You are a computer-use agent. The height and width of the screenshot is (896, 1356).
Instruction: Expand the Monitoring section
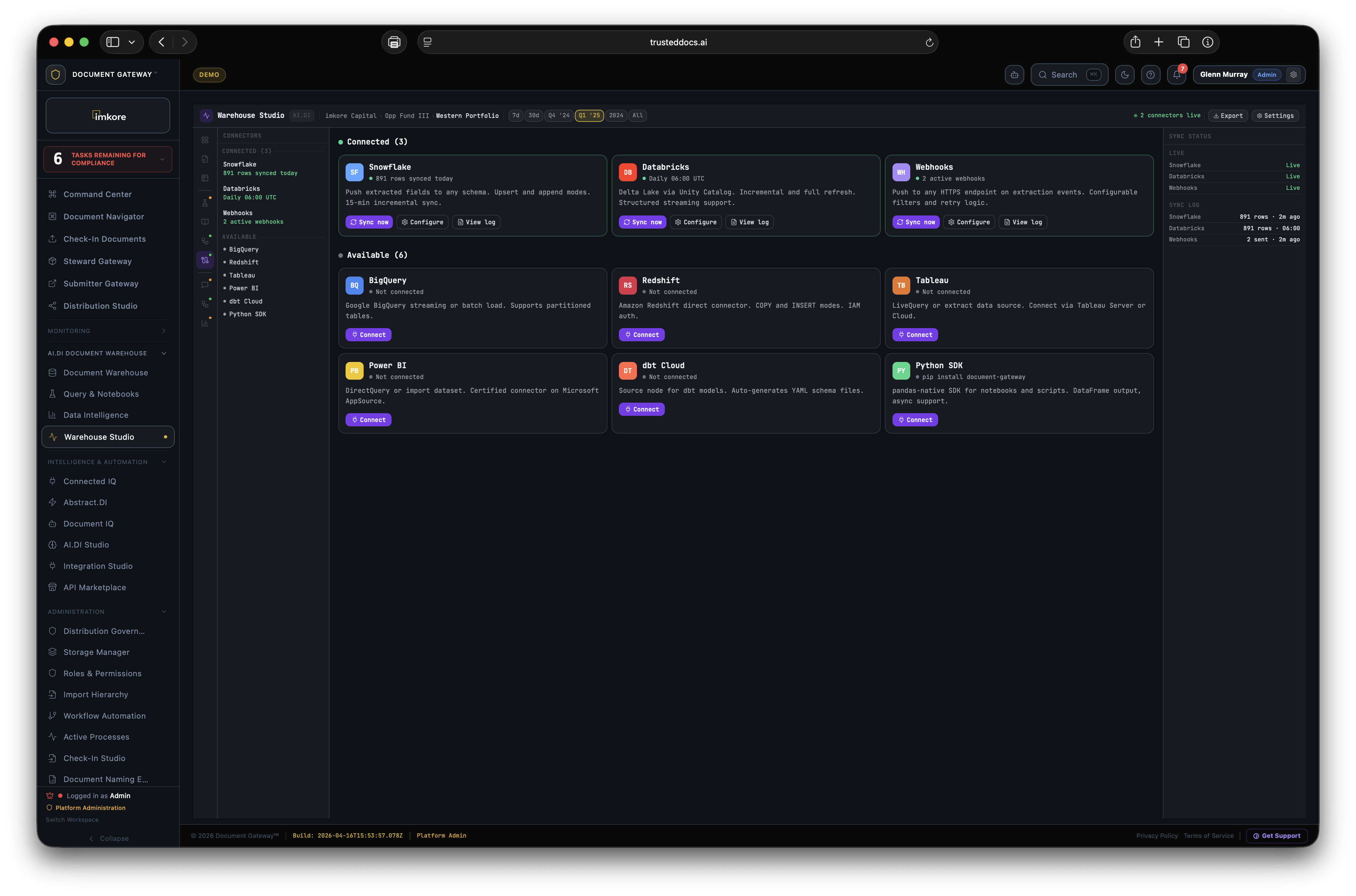point(108,331)
